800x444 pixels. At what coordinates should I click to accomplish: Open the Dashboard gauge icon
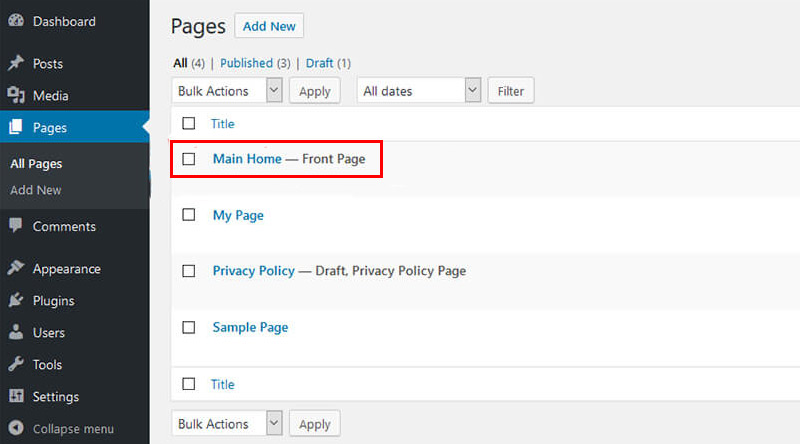[16, 21]
